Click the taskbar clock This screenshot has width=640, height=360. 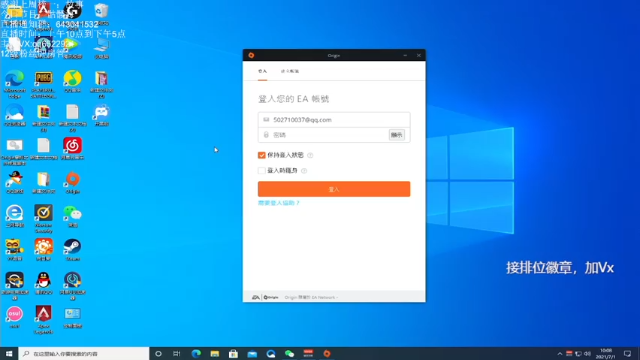(x=606, y=353)
